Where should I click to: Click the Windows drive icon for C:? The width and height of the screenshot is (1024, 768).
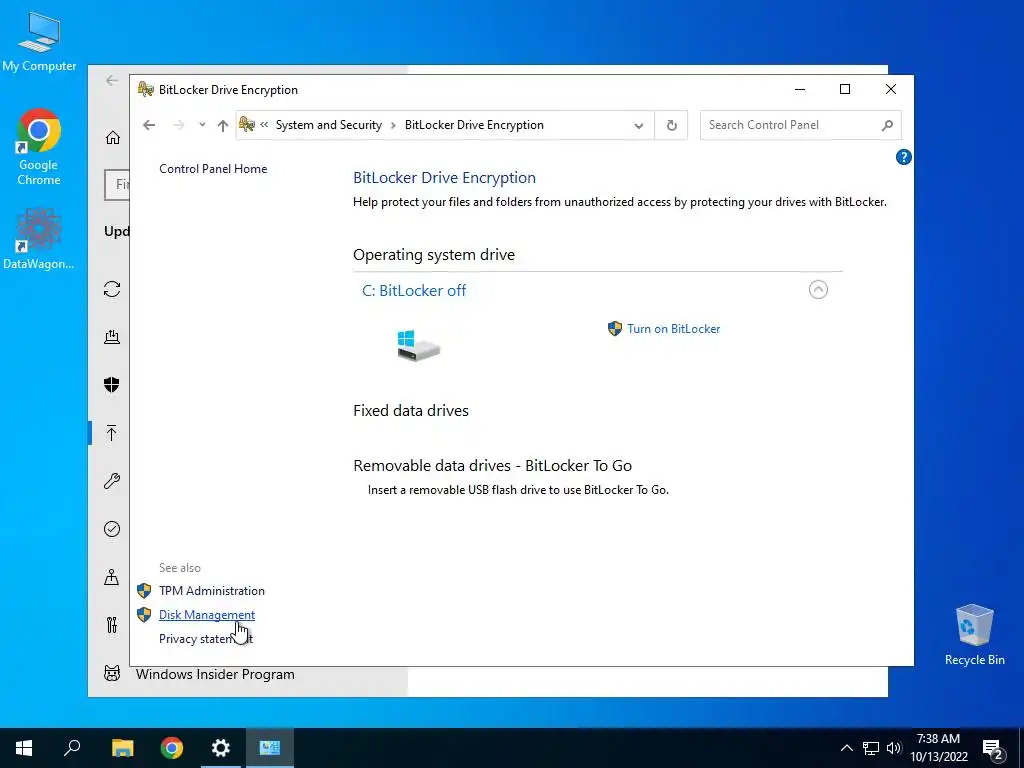(x=418, y=345)
